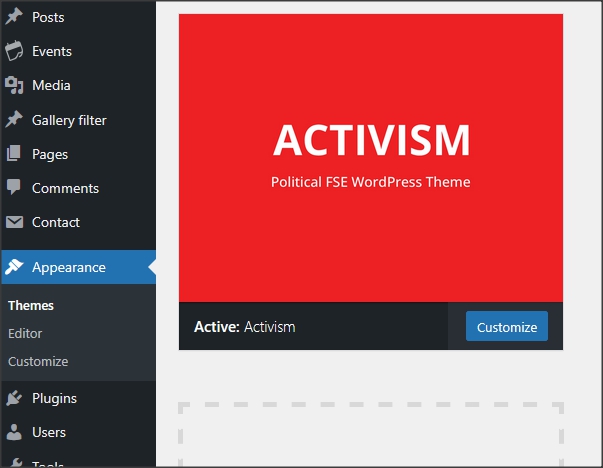Open the Themes submenu item
This screenshot has height=468, width=603.
[x=31, y=305]
